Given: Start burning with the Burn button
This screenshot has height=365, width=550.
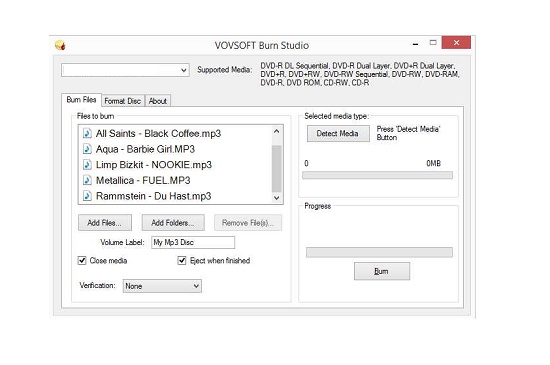Looking at the screenshot, I should [382, 271].
